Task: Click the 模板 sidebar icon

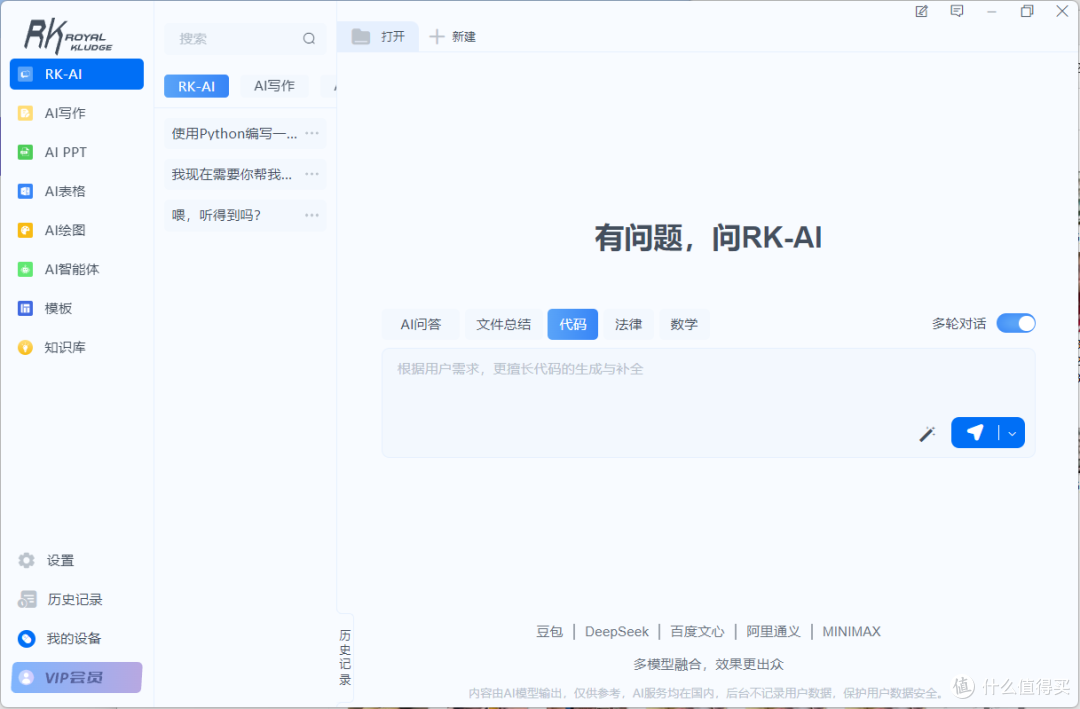Action: (25, 308)
